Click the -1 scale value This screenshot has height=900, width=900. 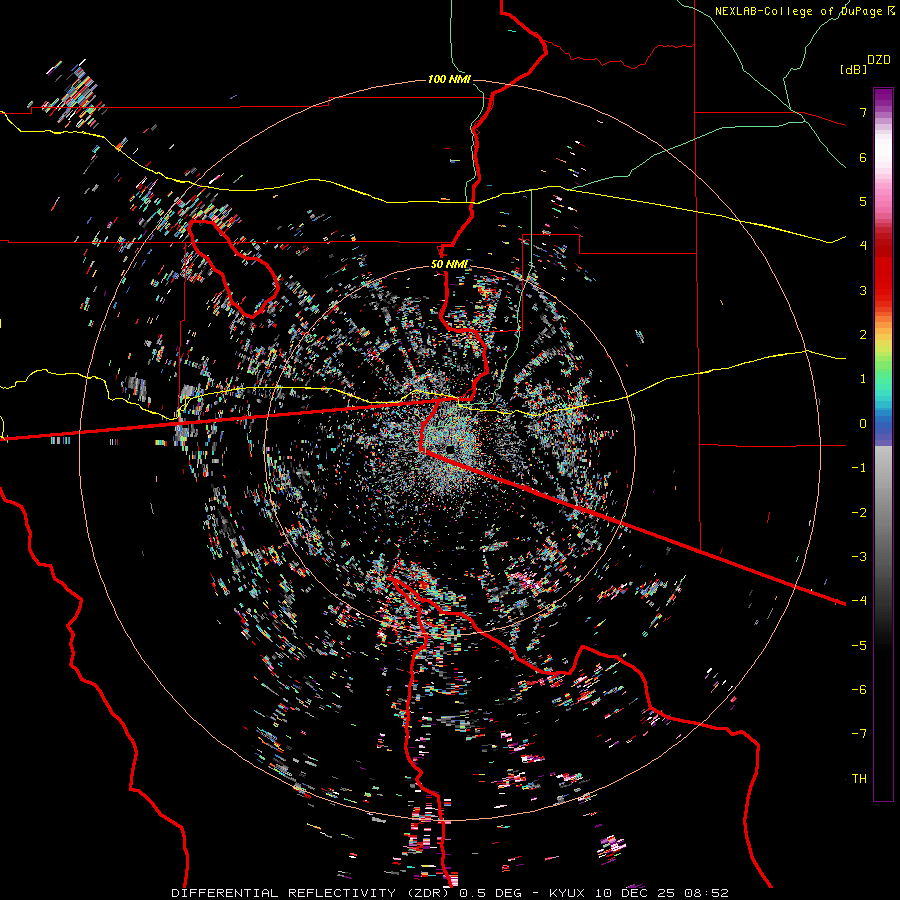click(x=859, y=468)
